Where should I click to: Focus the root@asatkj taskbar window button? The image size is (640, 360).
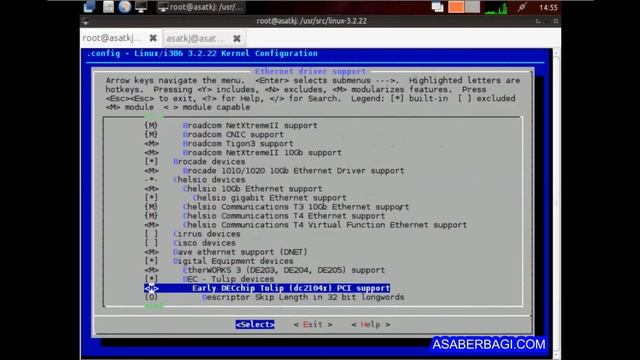[x=201, y=7]
